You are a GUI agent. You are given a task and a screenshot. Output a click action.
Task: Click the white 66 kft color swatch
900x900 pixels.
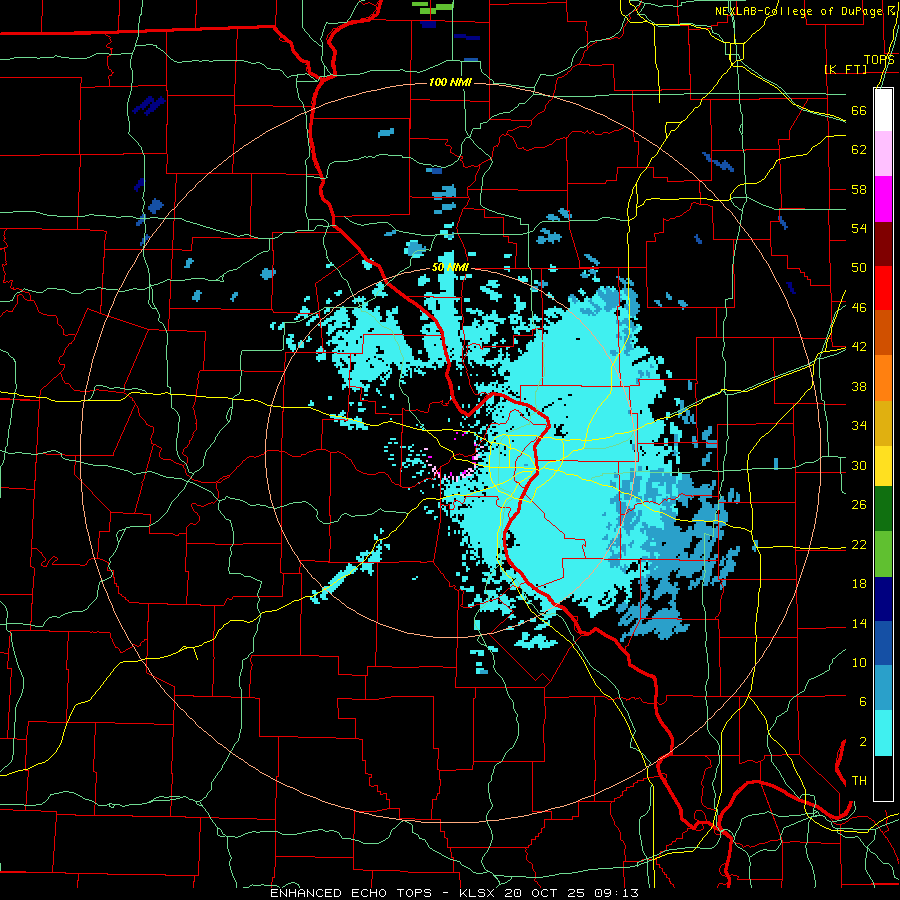click(x=883, y=110)
